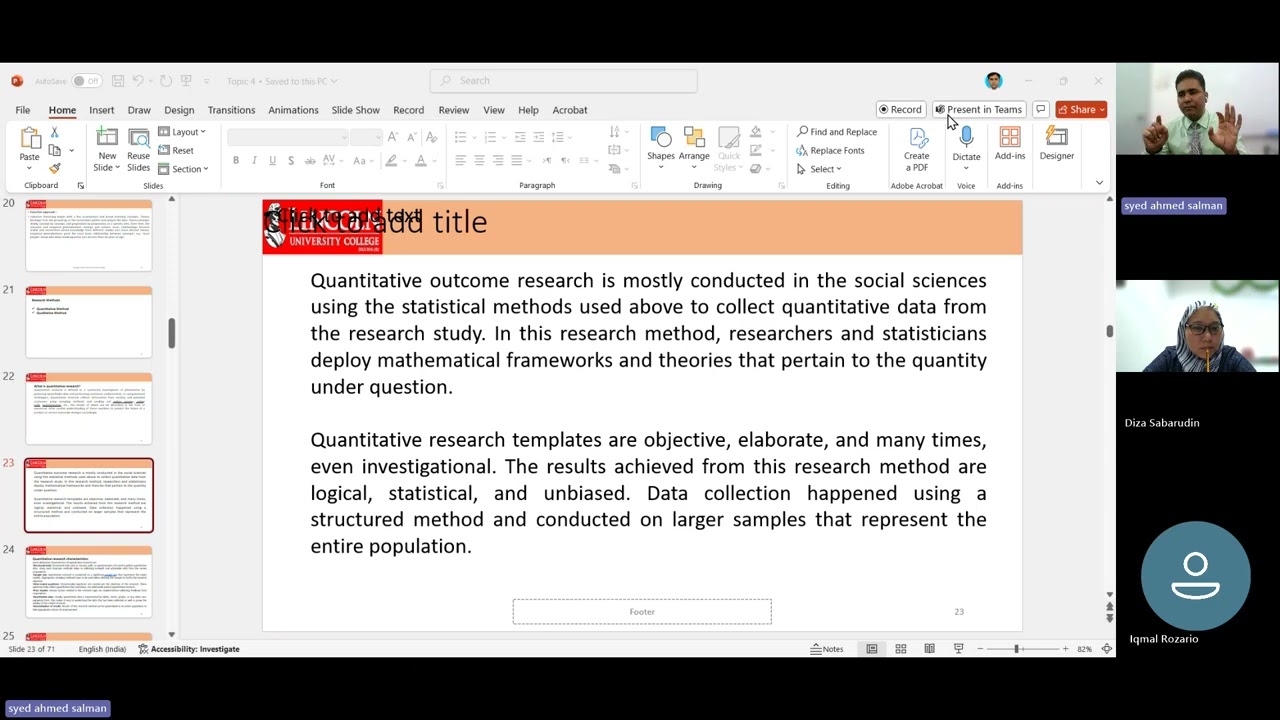Open the Slide Show tab
1280x720 pixels.
[355, 110]
